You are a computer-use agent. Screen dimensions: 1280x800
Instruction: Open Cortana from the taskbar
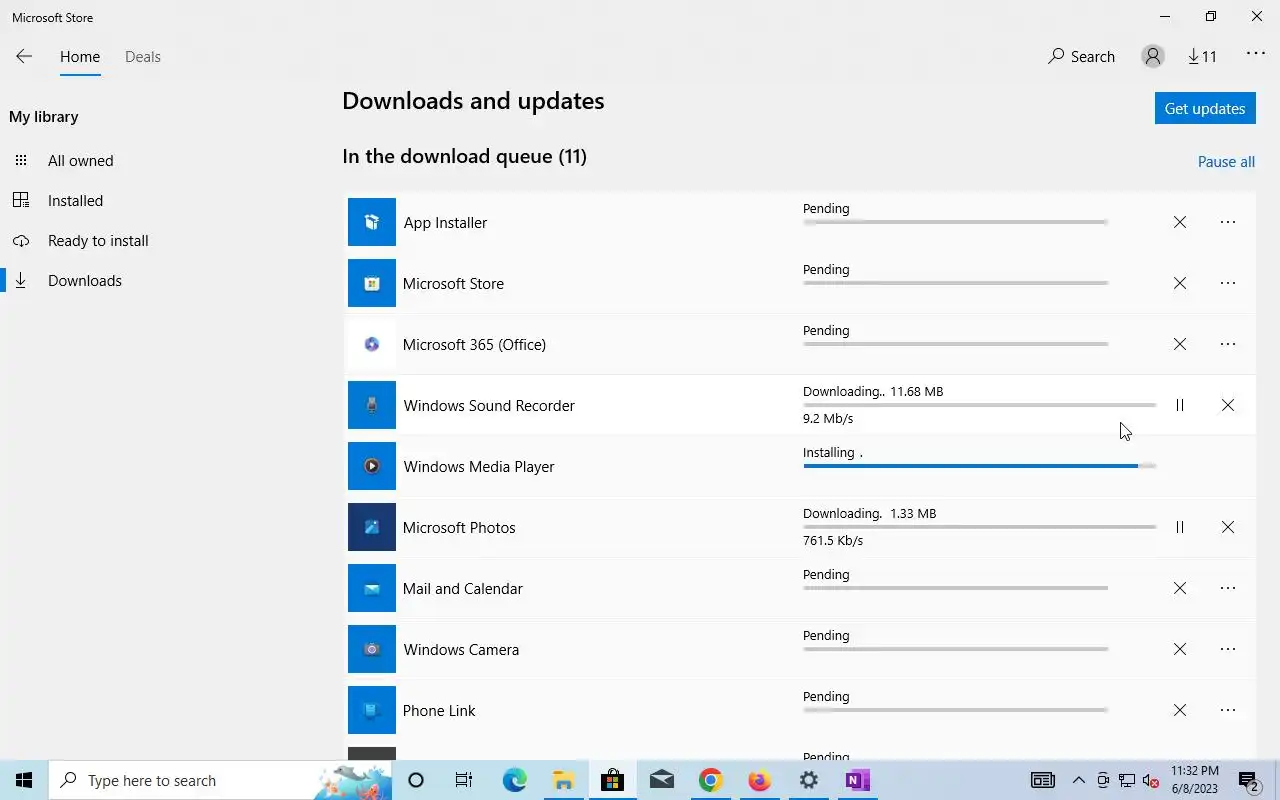pos(416,780)
